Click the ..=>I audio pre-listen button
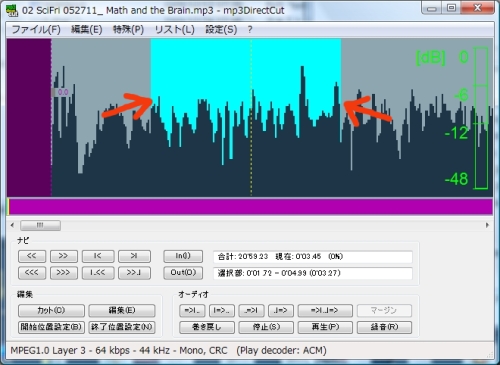Screen dimensions: 500x365 (251, 310)
